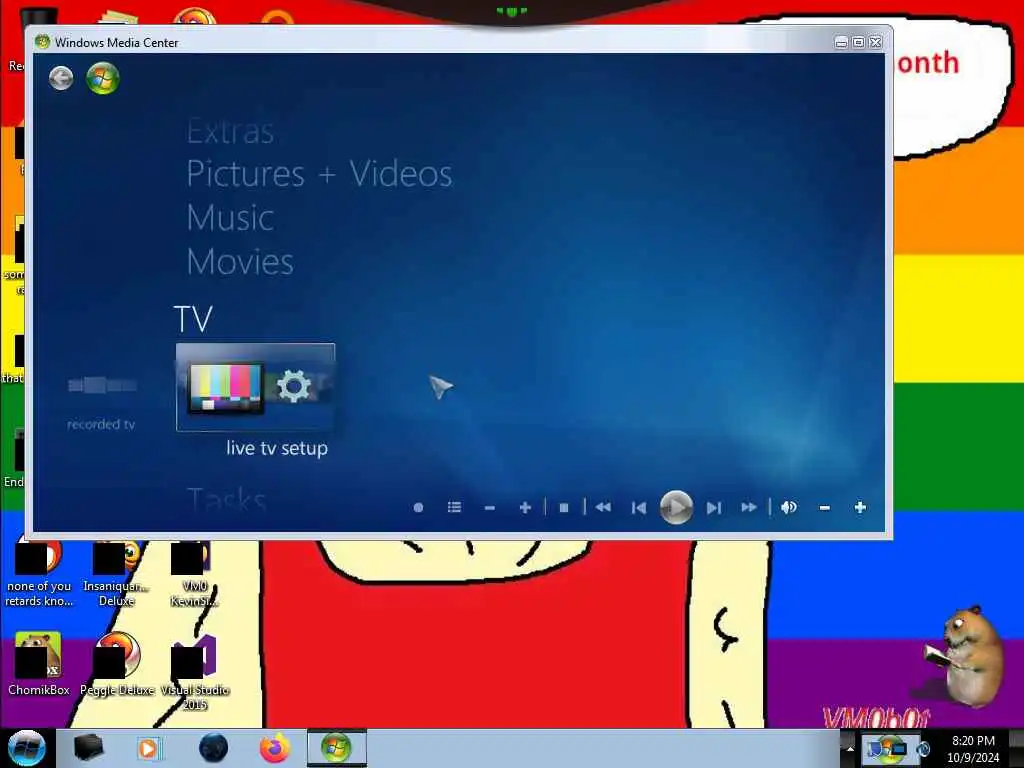Launch Windows Media Player from taskbar
This screenshot has height=768, width=1024.
tap(148, 748)
